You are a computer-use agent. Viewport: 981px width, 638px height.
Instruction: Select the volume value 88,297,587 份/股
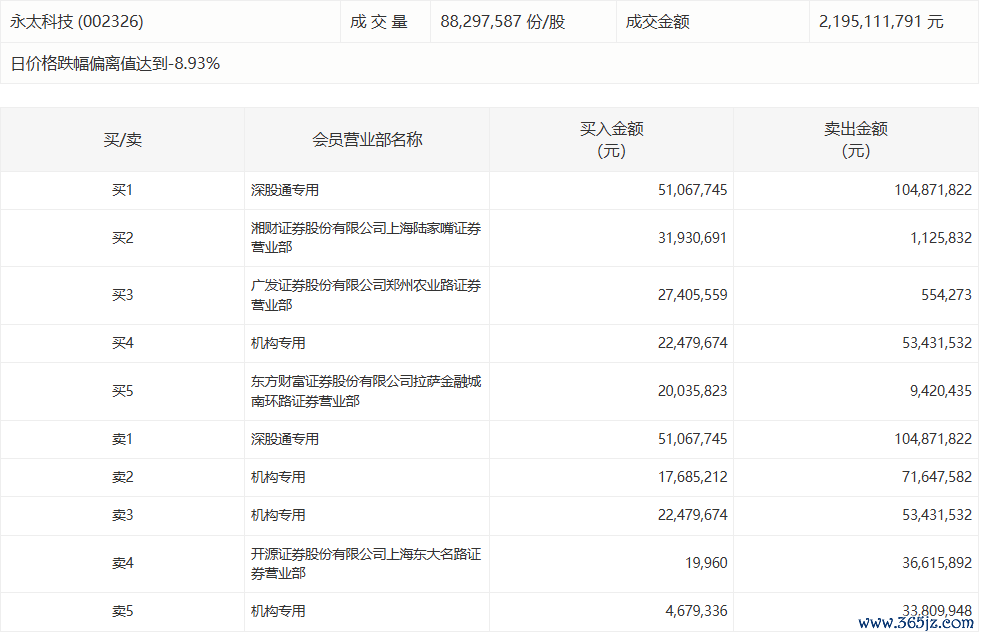click(502, 22)
